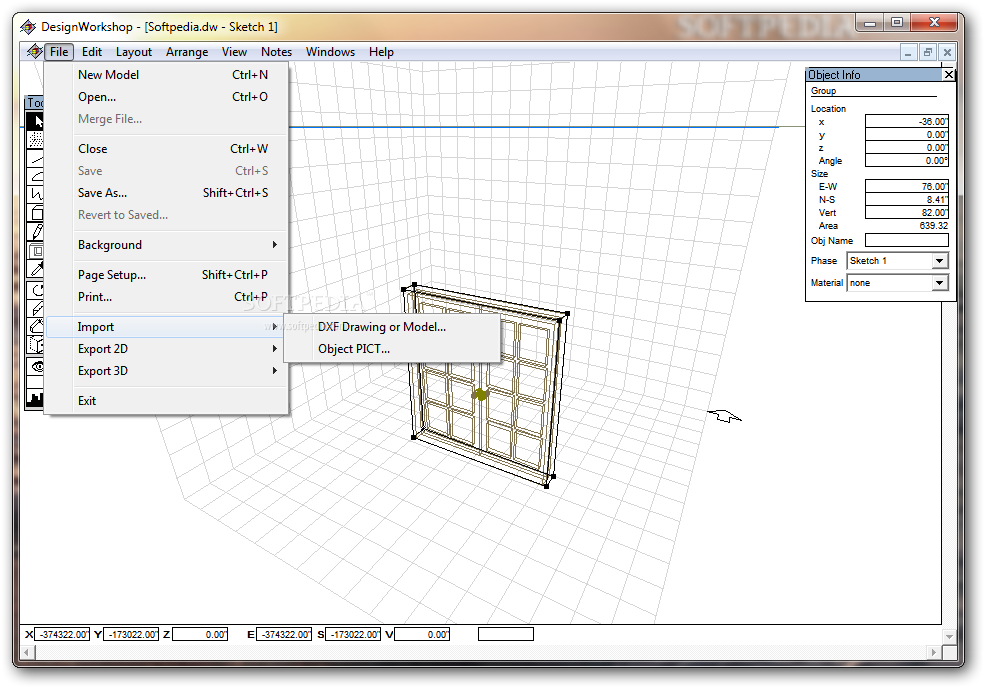Click the Angle value field
985x688 pixels.
point(906,161)
